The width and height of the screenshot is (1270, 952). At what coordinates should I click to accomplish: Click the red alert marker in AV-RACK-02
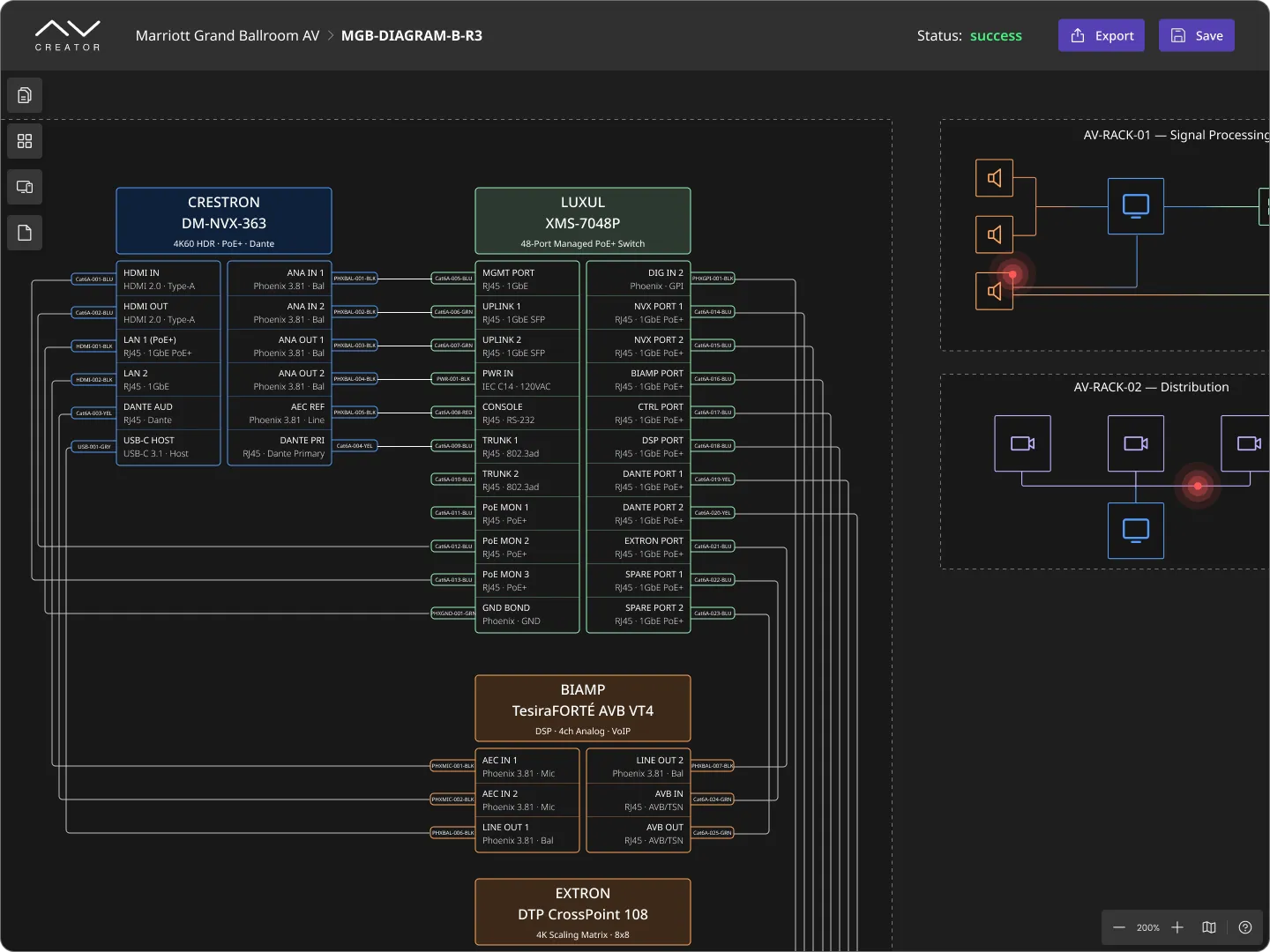[1198, 486]
